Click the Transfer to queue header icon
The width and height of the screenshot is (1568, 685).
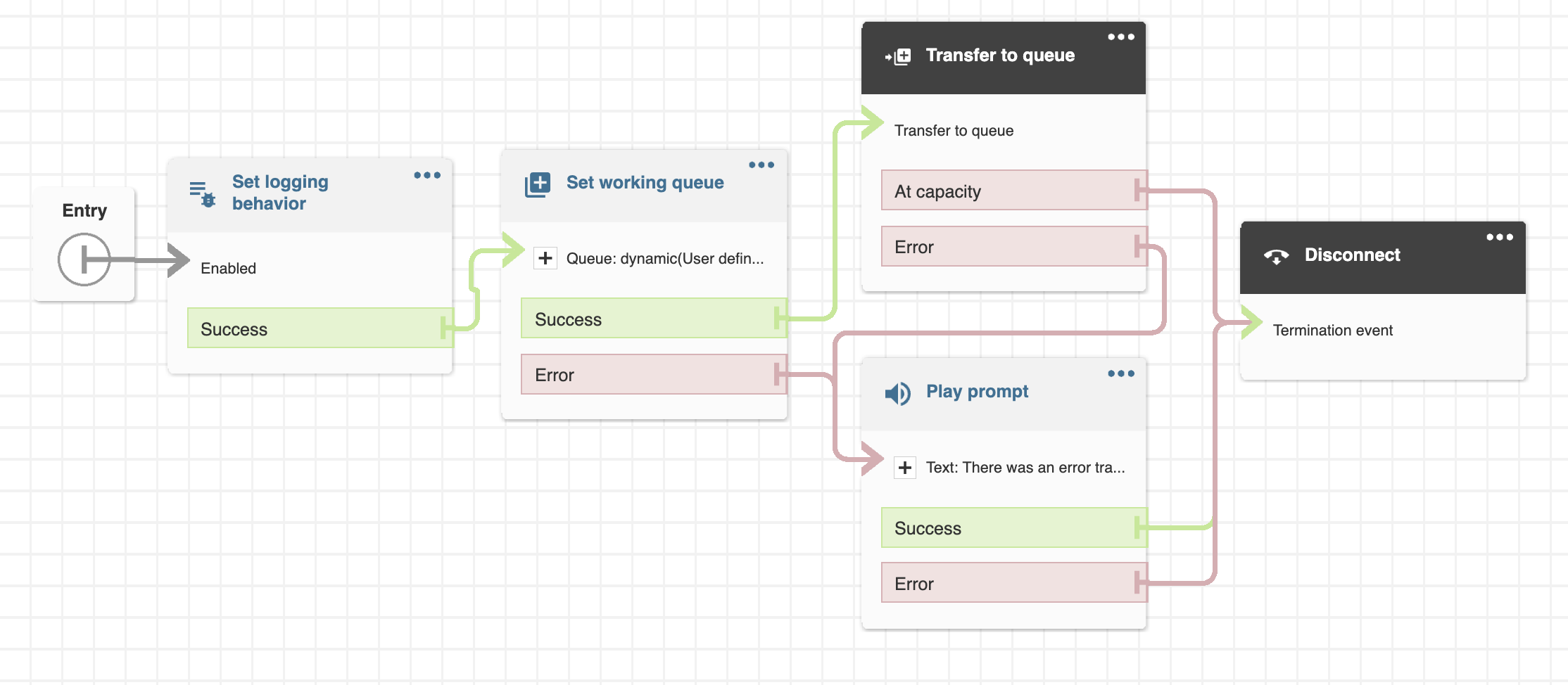pyautogui.click(x=898, y=56)
